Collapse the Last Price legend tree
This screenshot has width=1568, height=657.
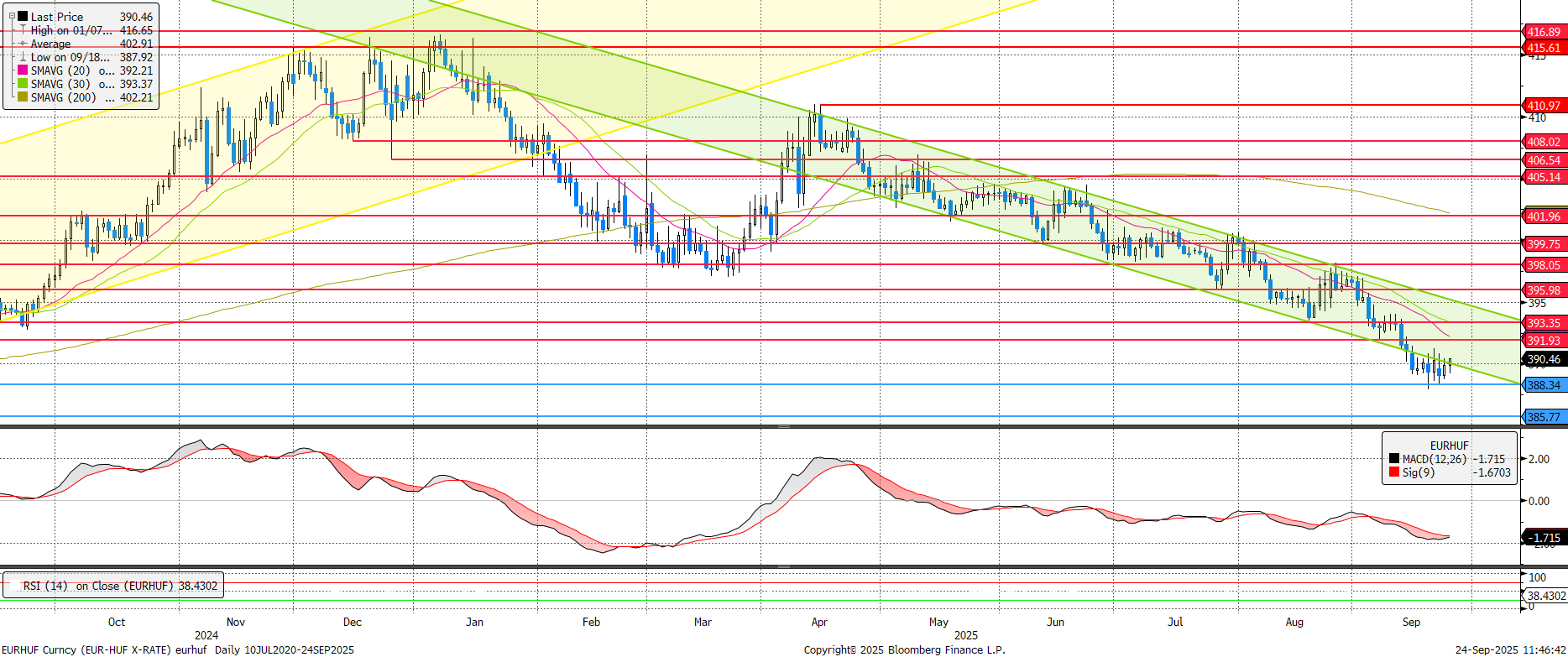pos(12,16)
